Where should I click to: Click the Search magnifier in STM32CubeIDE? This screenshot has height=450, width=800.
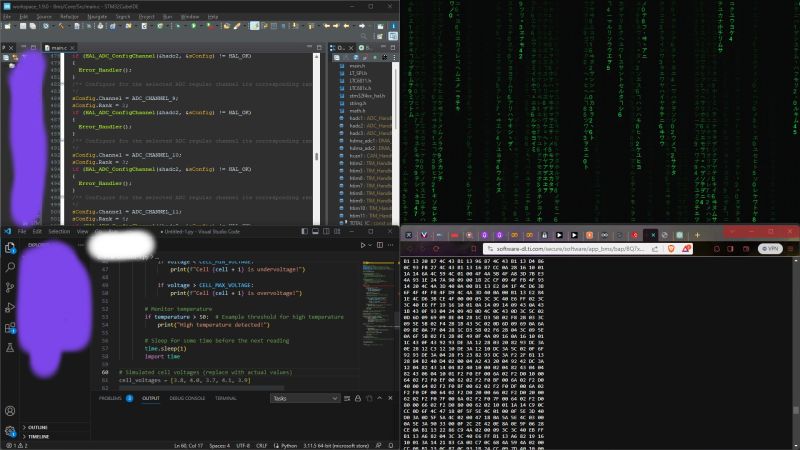(364, 37)
